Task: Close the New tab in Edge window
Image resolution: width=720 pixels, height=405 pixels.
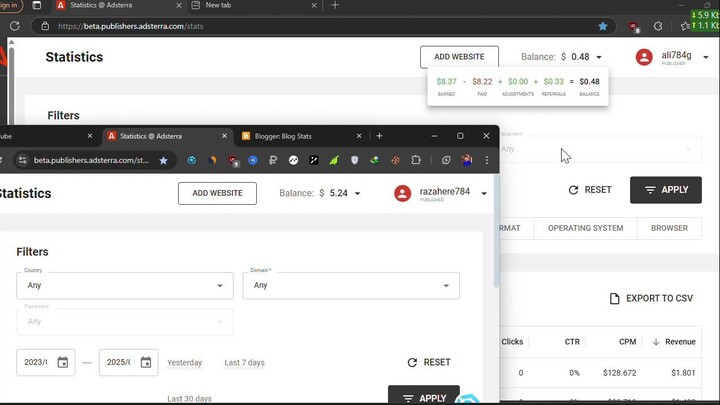Action: pyautogui.click(x=314, y=6)
